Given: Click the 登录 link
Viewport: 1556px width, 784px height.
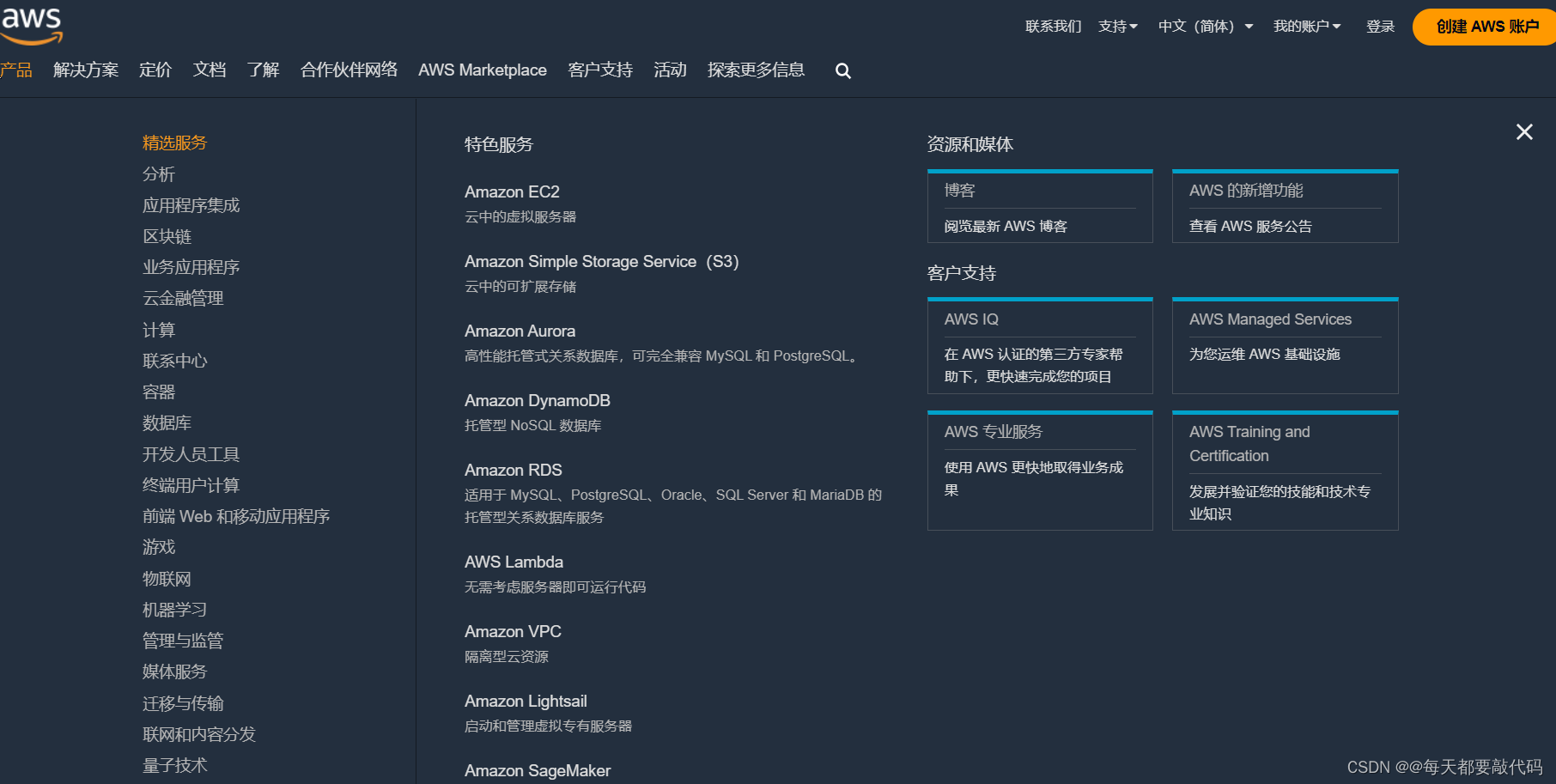Looking at the screenshot, I should click(1380, 27).
